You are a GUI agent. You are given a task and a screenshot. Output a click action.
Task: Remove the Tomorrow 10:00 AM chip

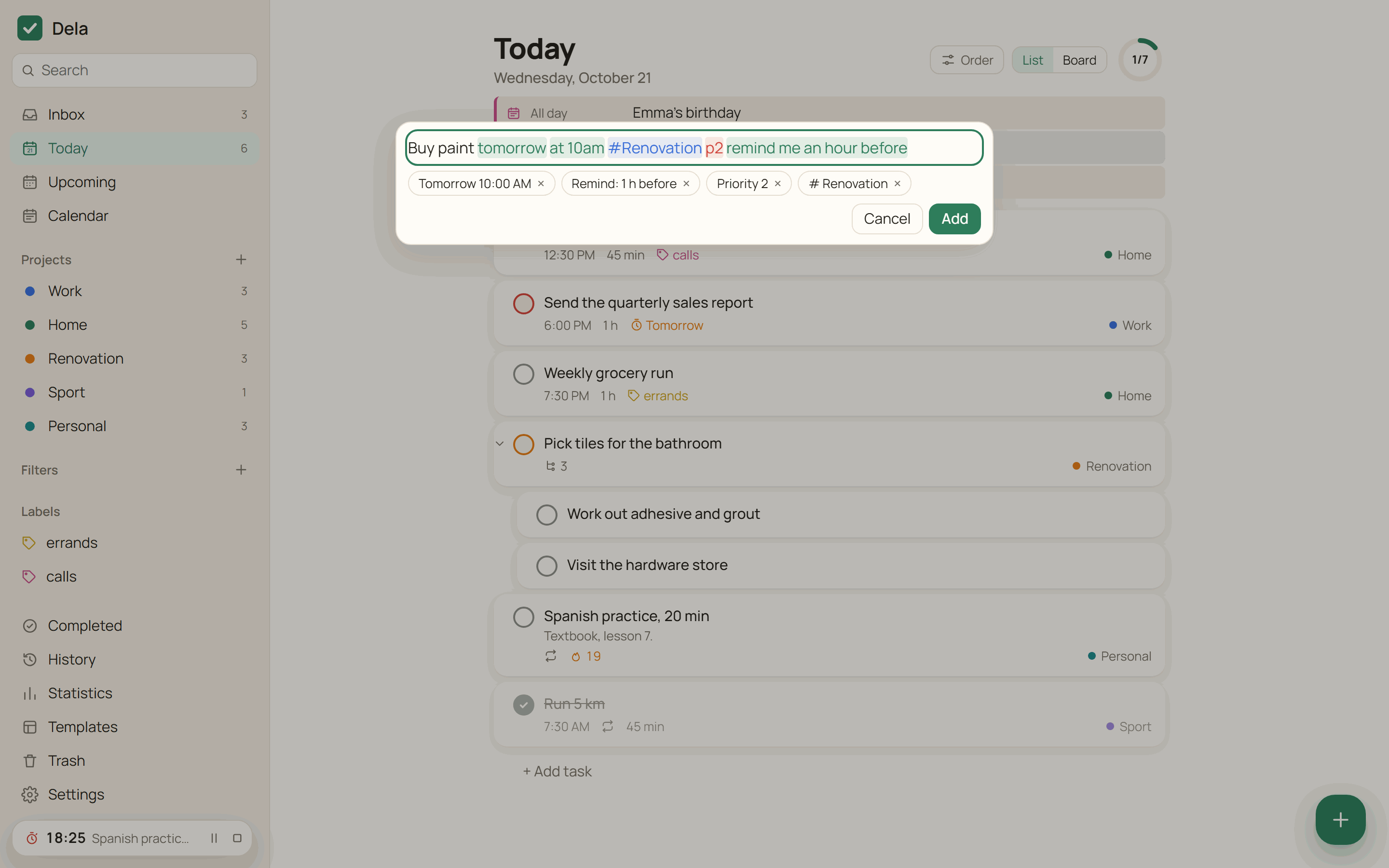541,184
